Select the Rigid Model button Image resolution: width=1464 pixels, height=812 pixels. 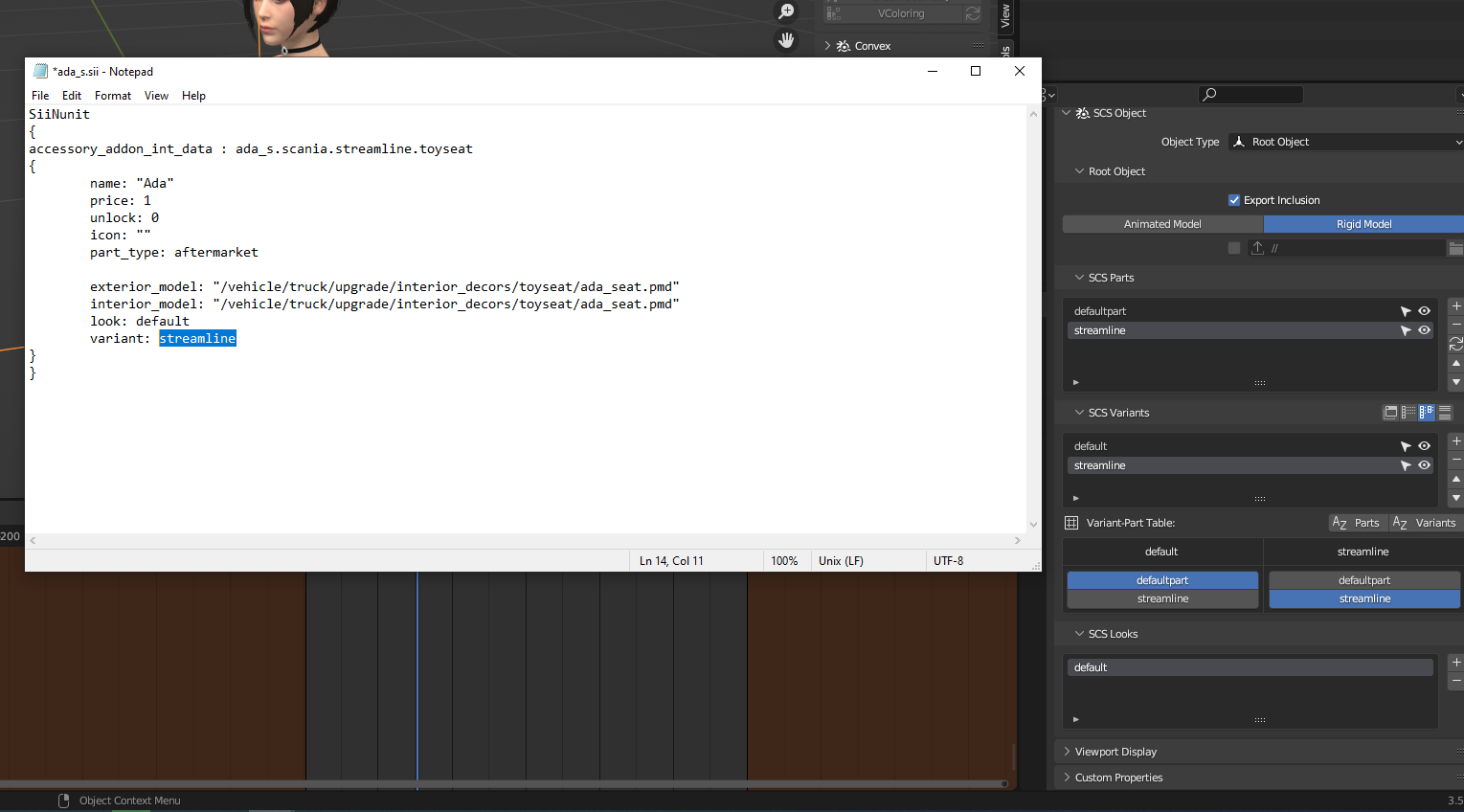click(1363, 224)
